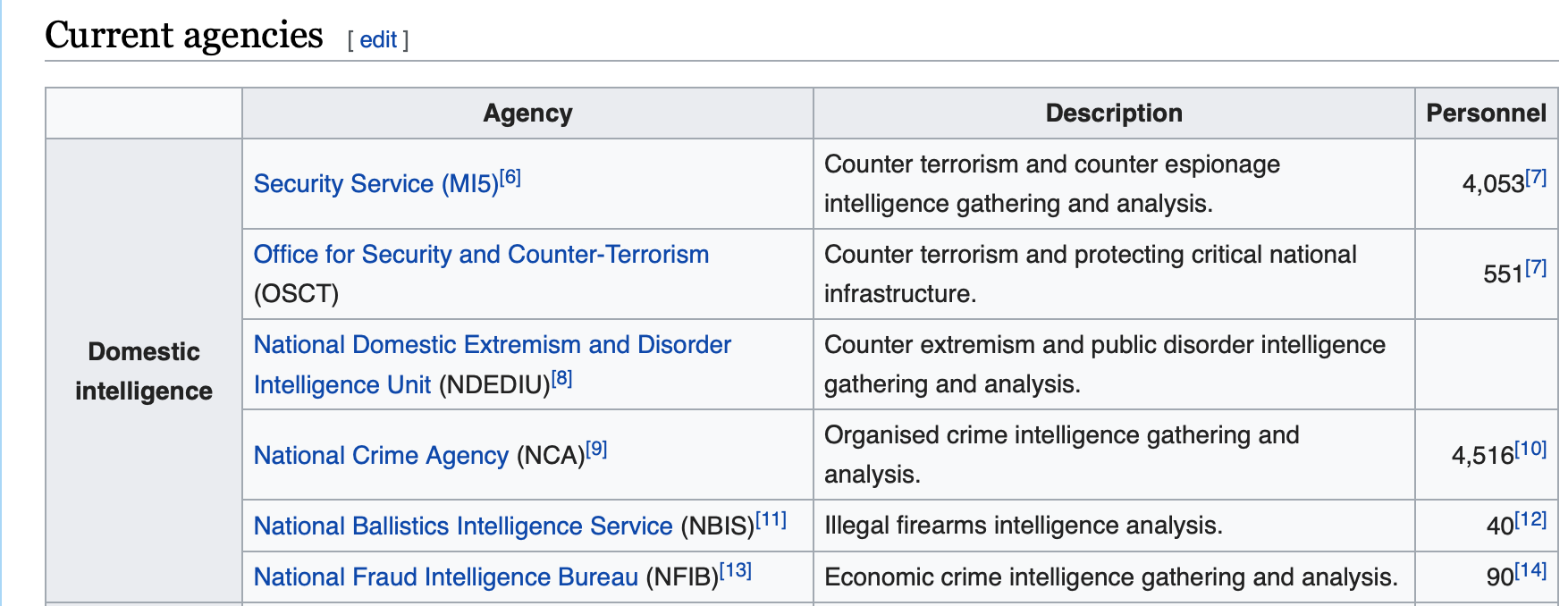The height and width of the screenshot is (606, 1568).
Task: Click footnote [12] beside 40 personnel
Action: (1530, 519)
